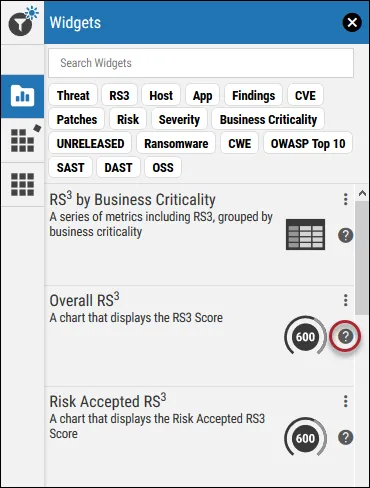Apply the Risk tag filter
This screenshot has height=488, width=370.
(128, 119)
